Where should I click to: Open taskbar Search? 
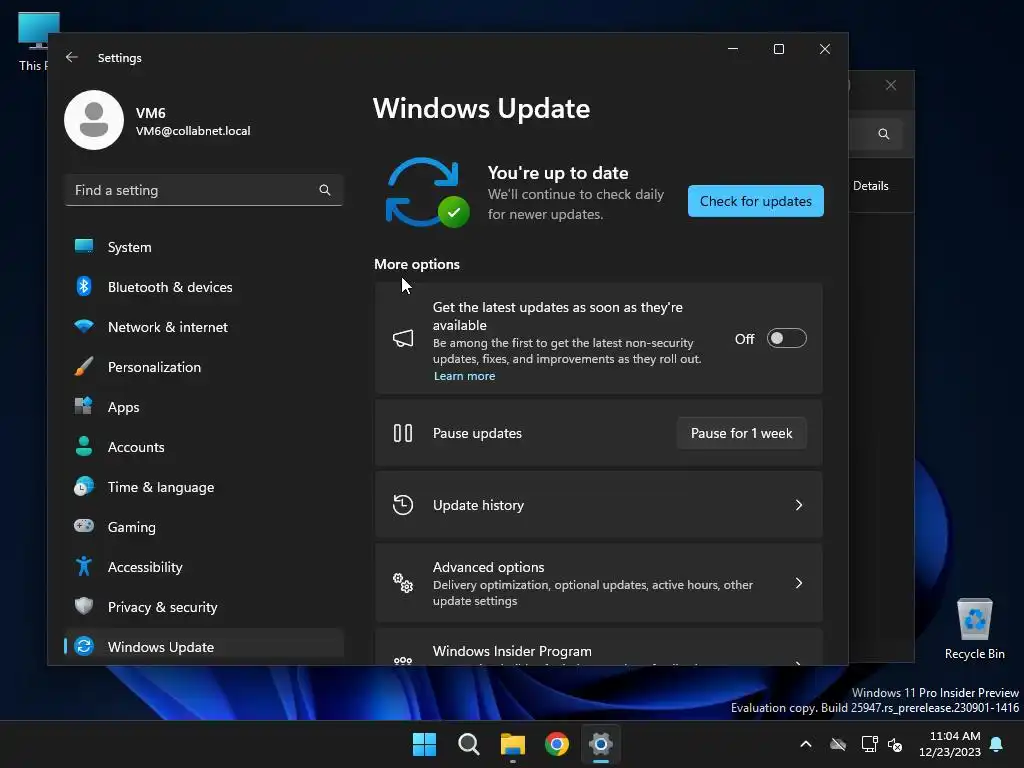469,744
